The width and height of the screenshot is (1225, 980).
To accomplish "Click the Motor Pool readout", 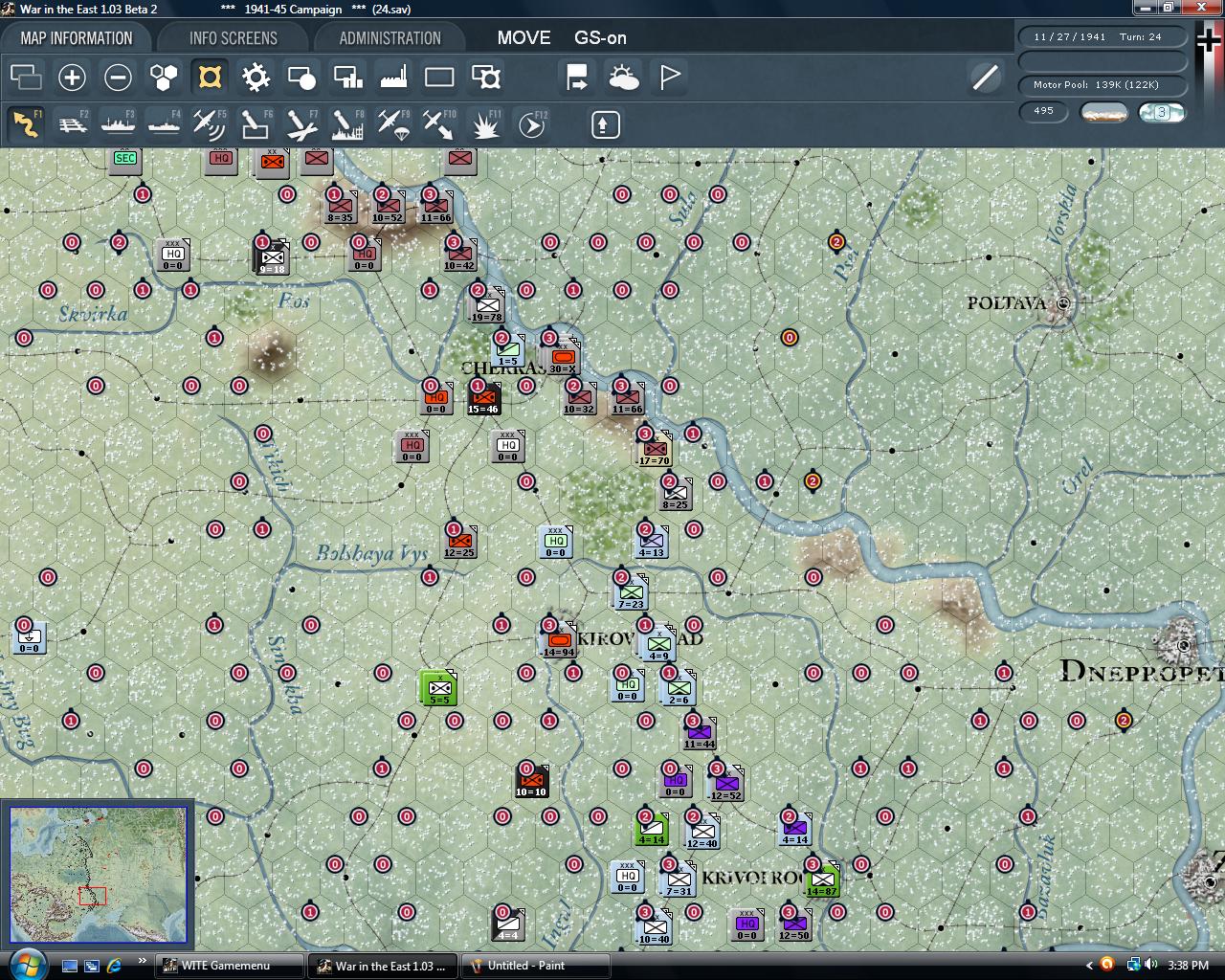I will (1102, 84).
